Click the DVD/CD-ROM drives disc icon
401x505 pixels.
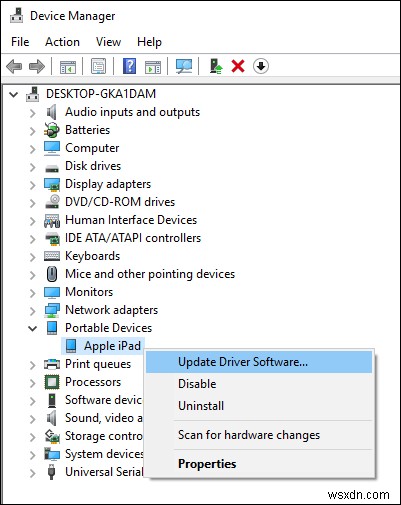[x=52, y=202]
